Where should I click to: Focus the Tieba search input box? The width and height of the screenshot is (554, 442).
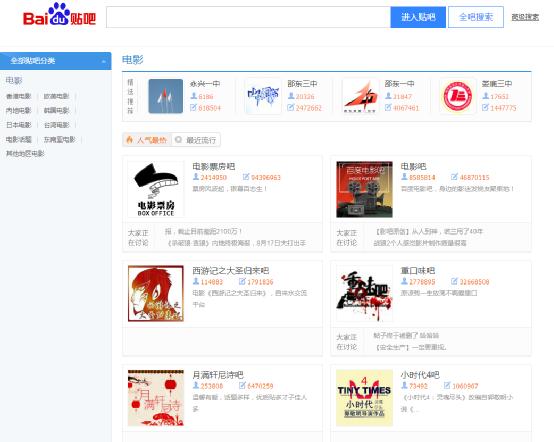tap(248, 17)
